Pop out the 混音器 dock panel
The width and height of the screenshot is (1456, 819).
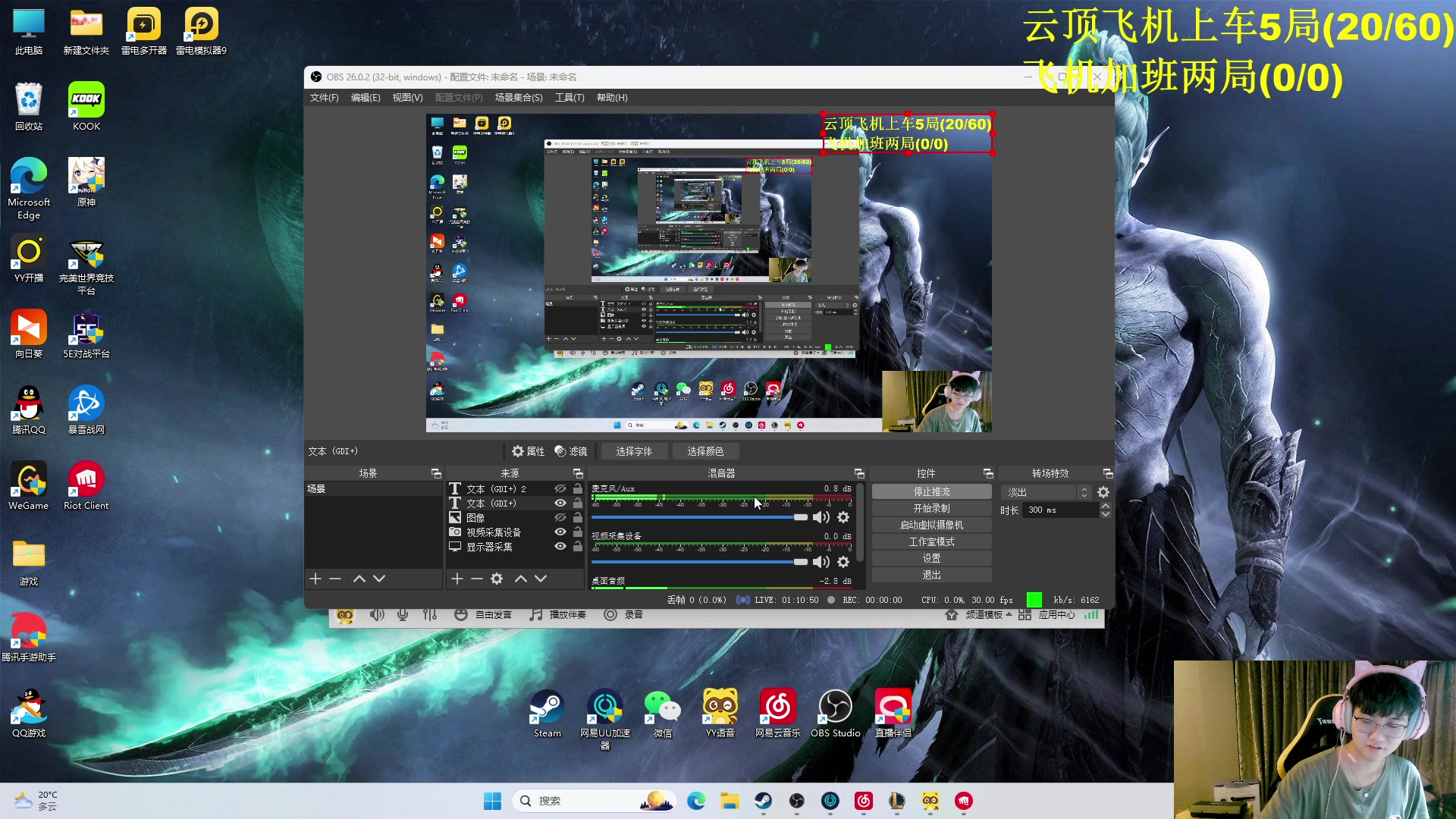859,473
